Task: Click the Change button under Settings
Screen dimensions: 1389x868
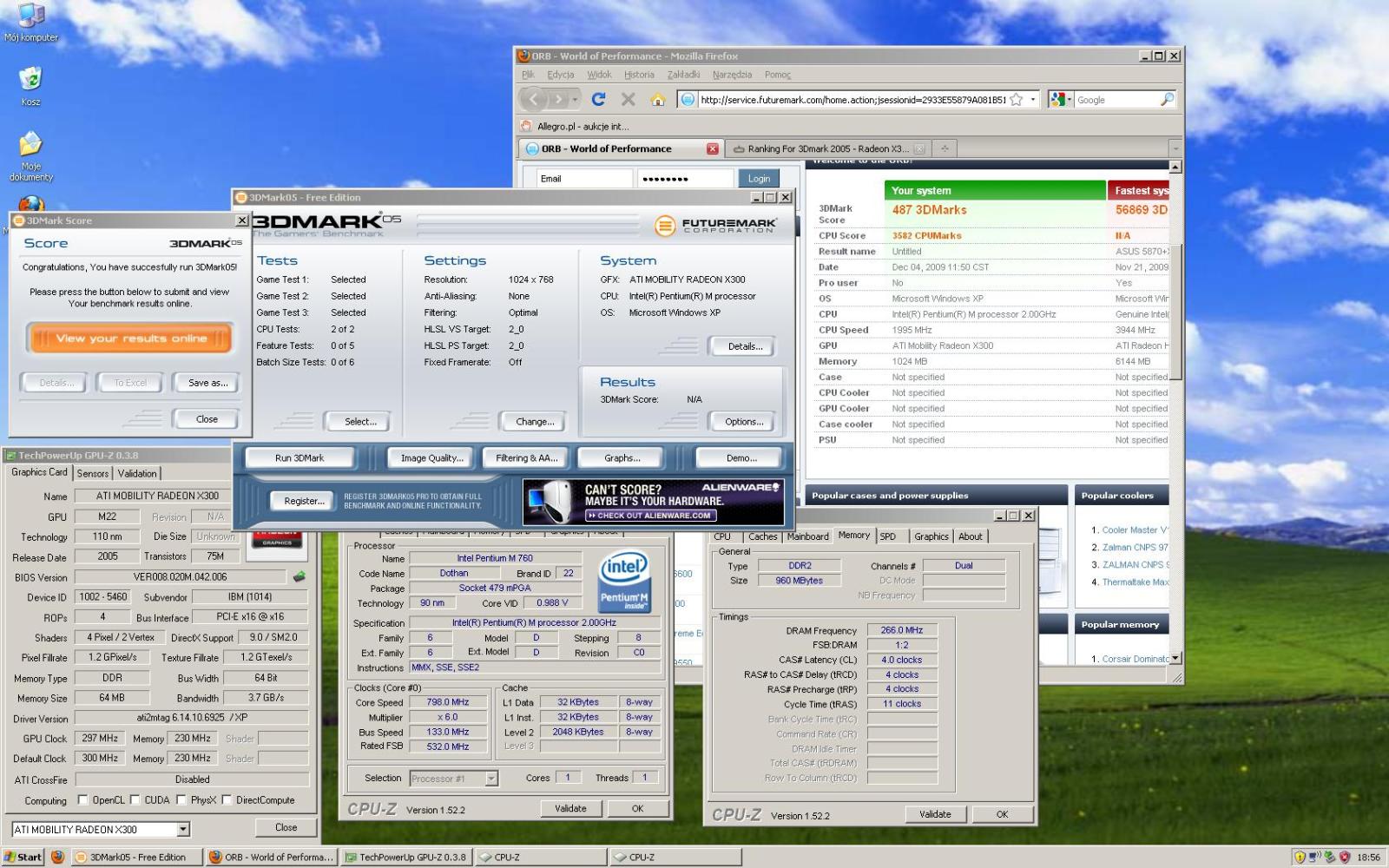Action: click(x=535, y=422)
